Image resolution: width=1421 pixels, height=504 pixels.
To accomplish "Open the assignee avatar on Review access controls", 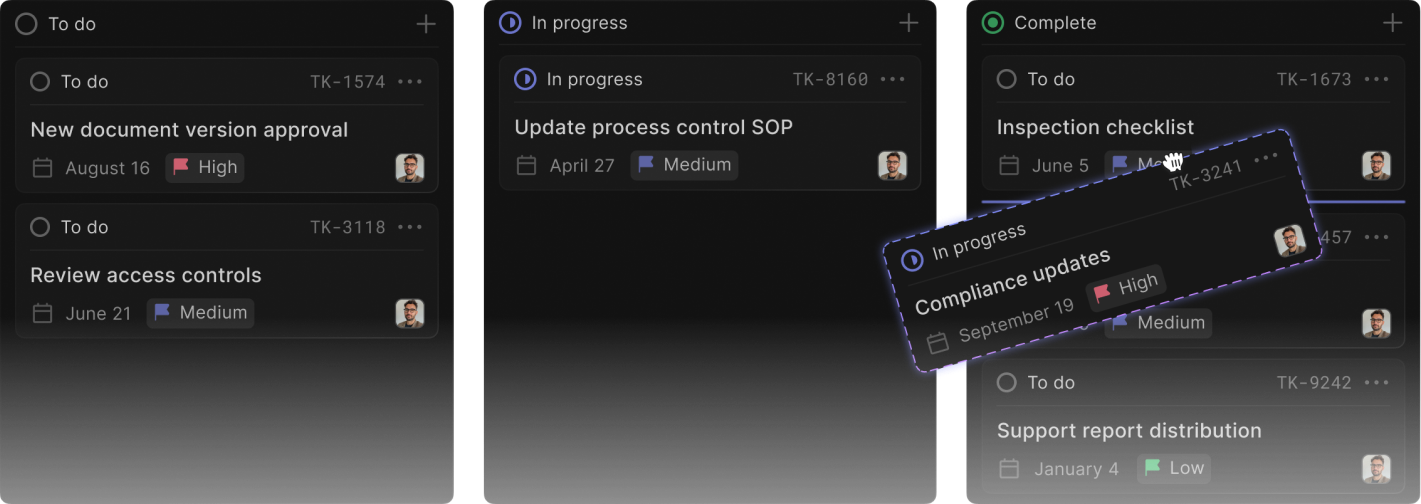I will click(409, 314).
